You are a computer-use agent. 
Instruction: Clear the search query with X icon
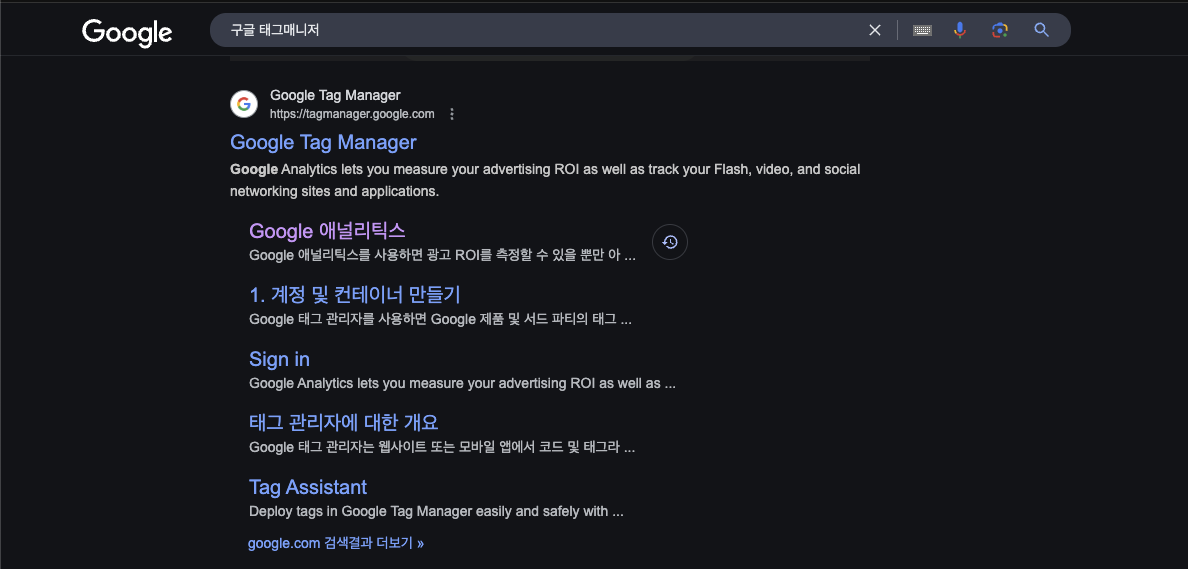pos(874,30)
